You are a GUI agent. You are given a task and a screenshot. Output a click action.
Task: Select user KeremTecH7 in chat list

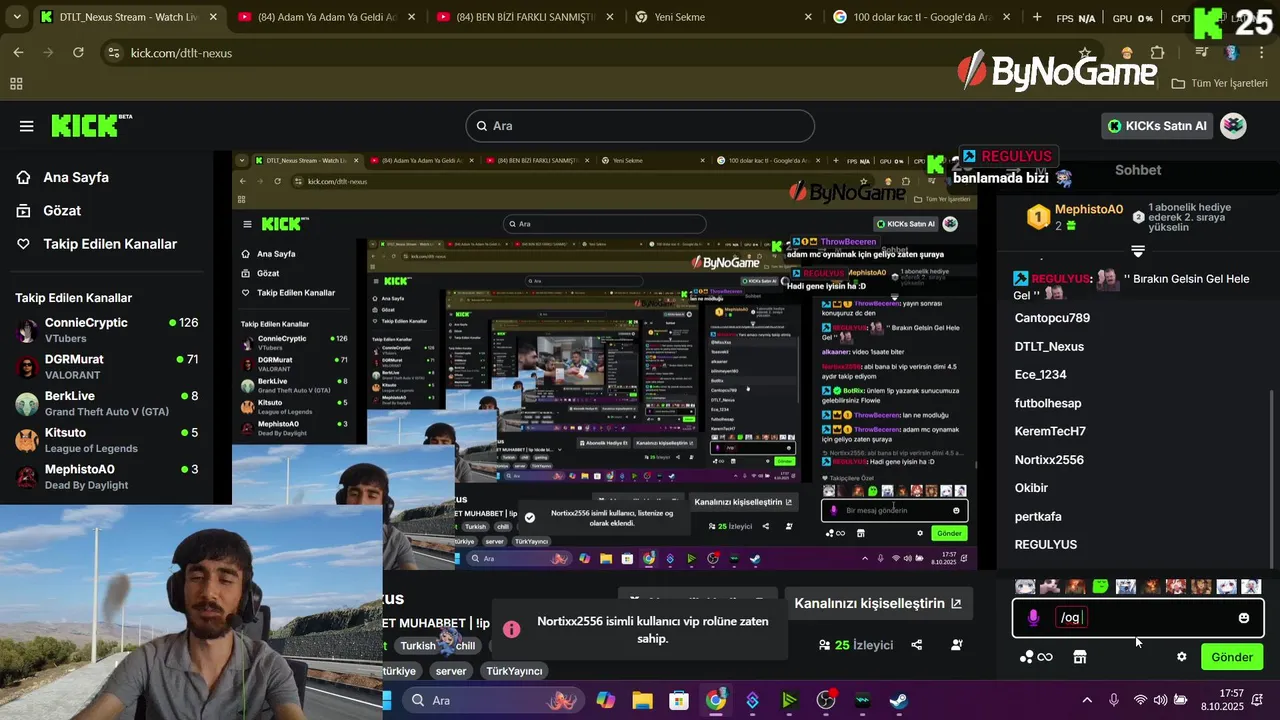pyautogui.click(x=1050, y=431)
